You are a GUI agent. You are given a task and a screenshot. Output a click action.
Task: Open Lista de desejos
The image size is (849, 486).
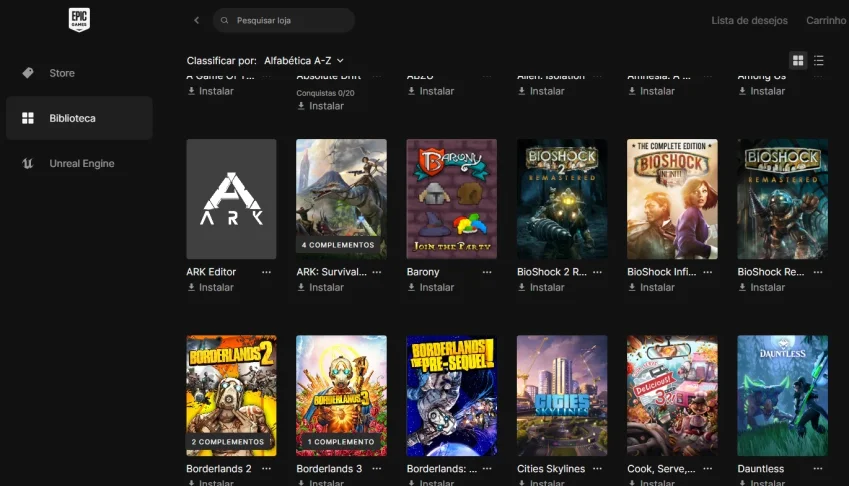tap(749, 21)
